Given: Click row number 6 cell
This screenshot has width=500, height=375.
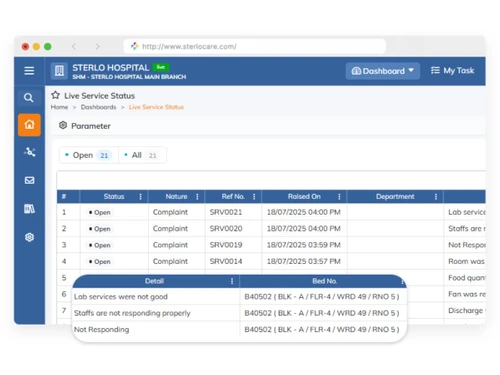Looking at the screenshot, I should tap(64, 294).
